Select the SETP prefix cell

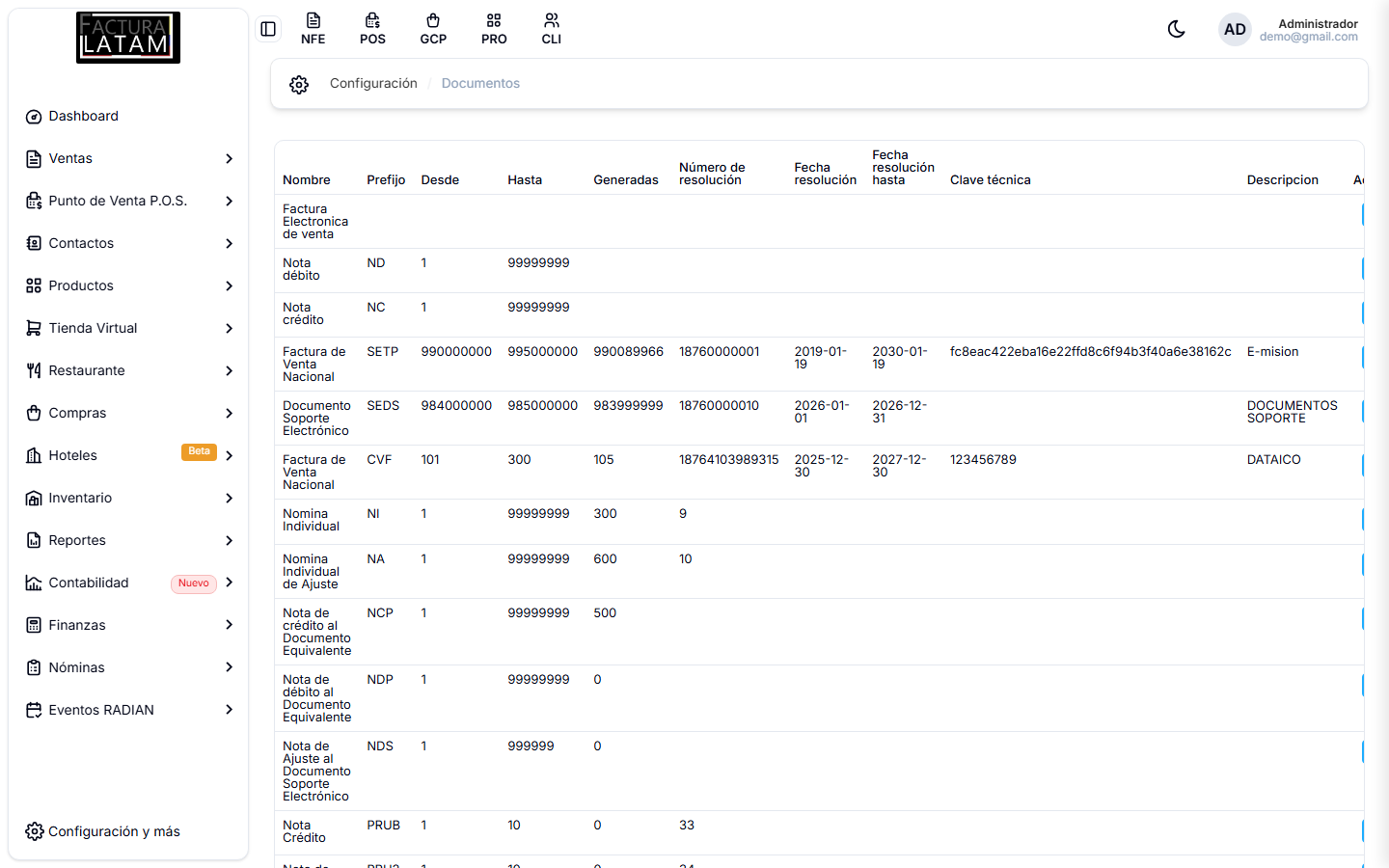(x=383, y=352)
